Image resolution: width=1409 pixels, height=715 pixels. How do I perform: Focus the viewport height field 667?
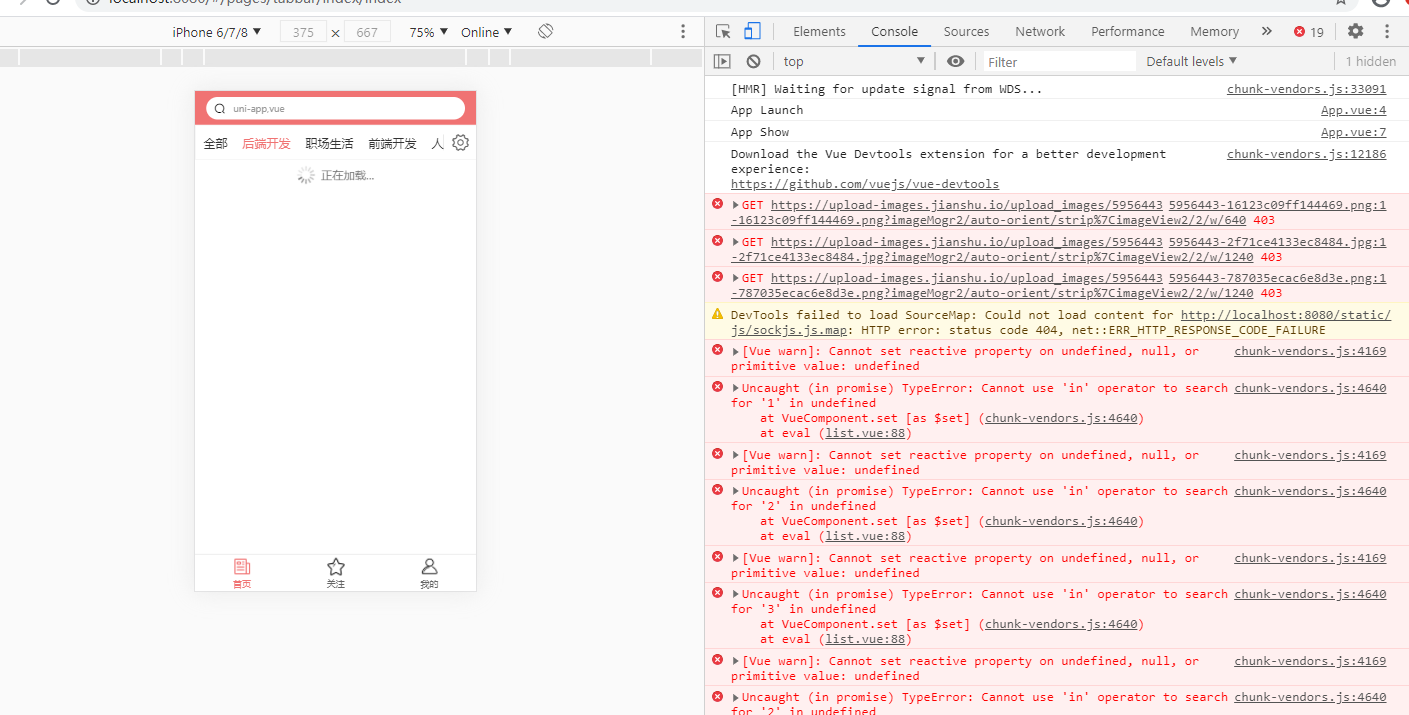[367, 32]
